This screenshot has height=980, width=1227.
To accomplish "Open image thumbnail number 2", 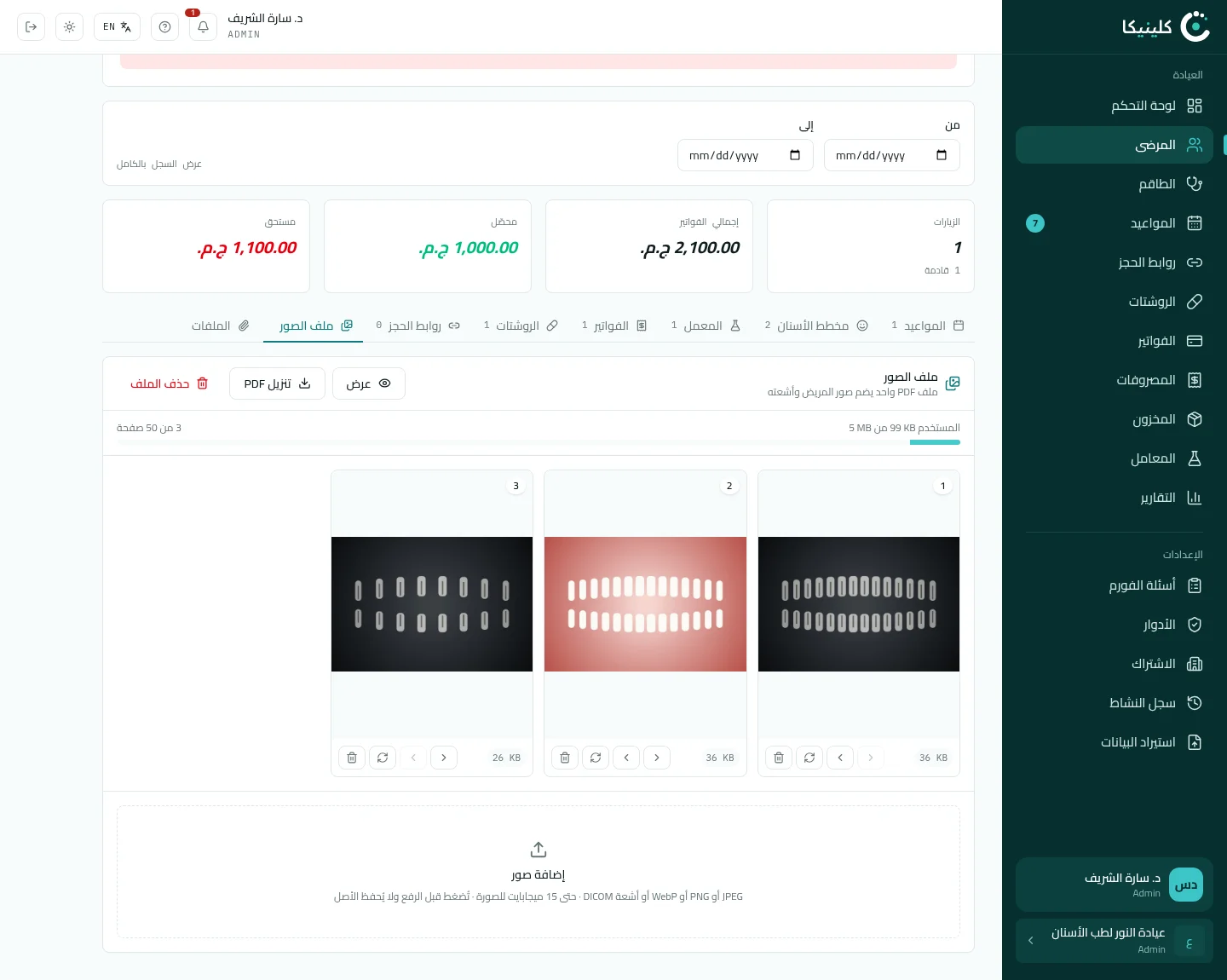I will [645, 604].
